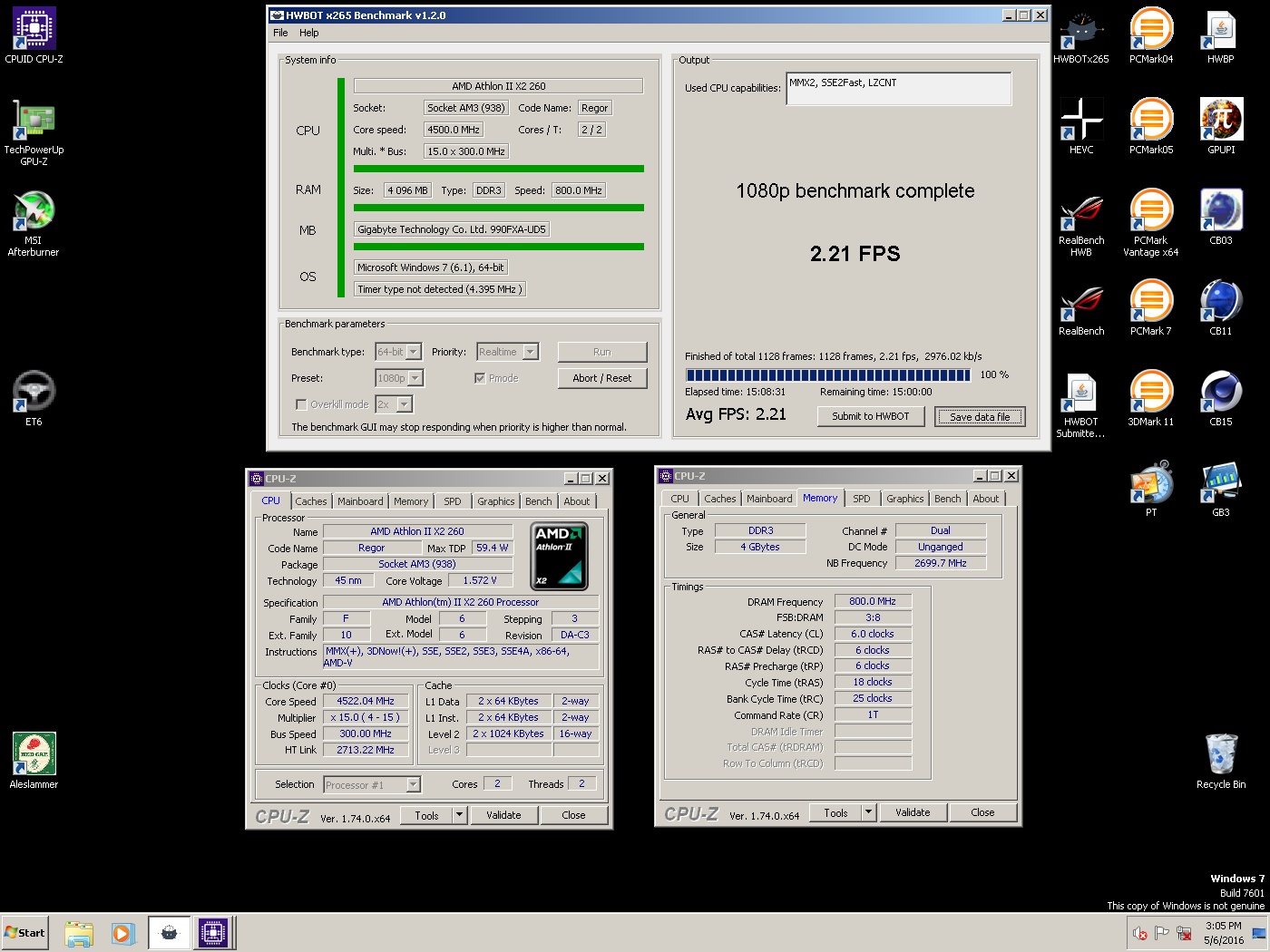Image resolution: width=1270 pixels, height=952 pixels.
Task: Switch to HWBOT x265 taskbar button
Action: [169, 933]
